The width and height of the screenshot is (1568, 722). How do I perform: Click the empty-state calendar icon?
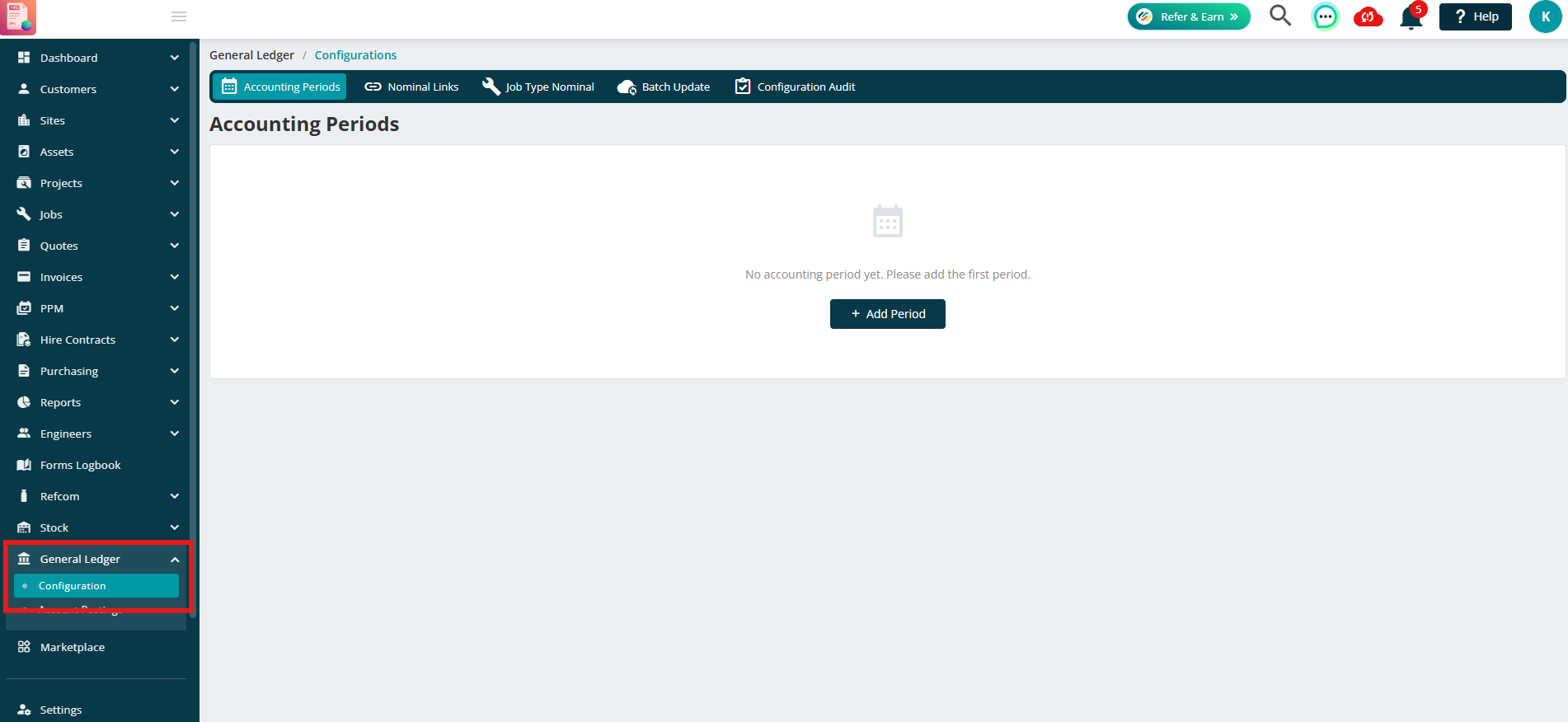click(x=888, y=221)
